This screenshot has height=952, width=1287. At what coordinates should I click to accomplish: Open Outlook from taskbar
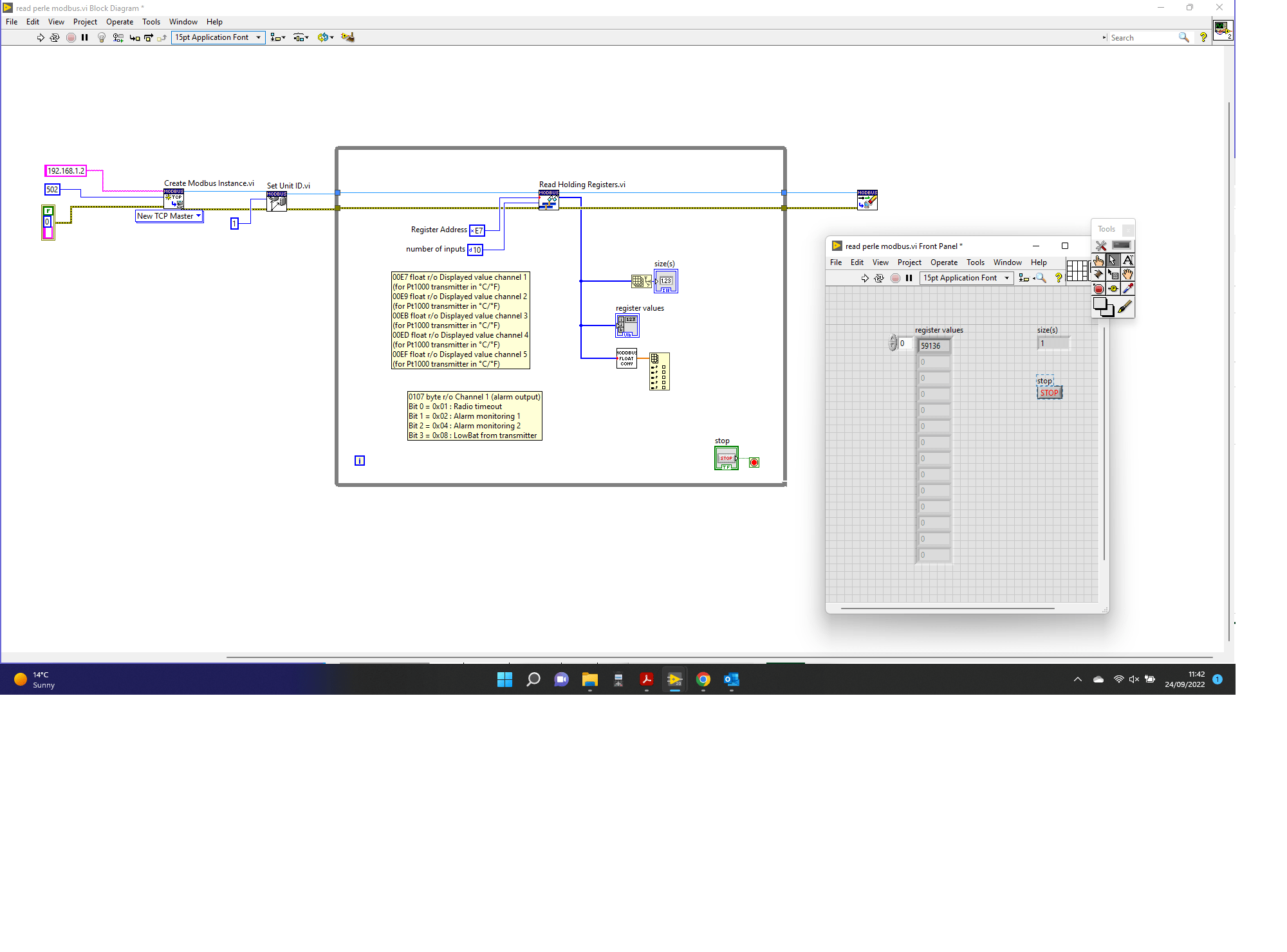(732, 680)
